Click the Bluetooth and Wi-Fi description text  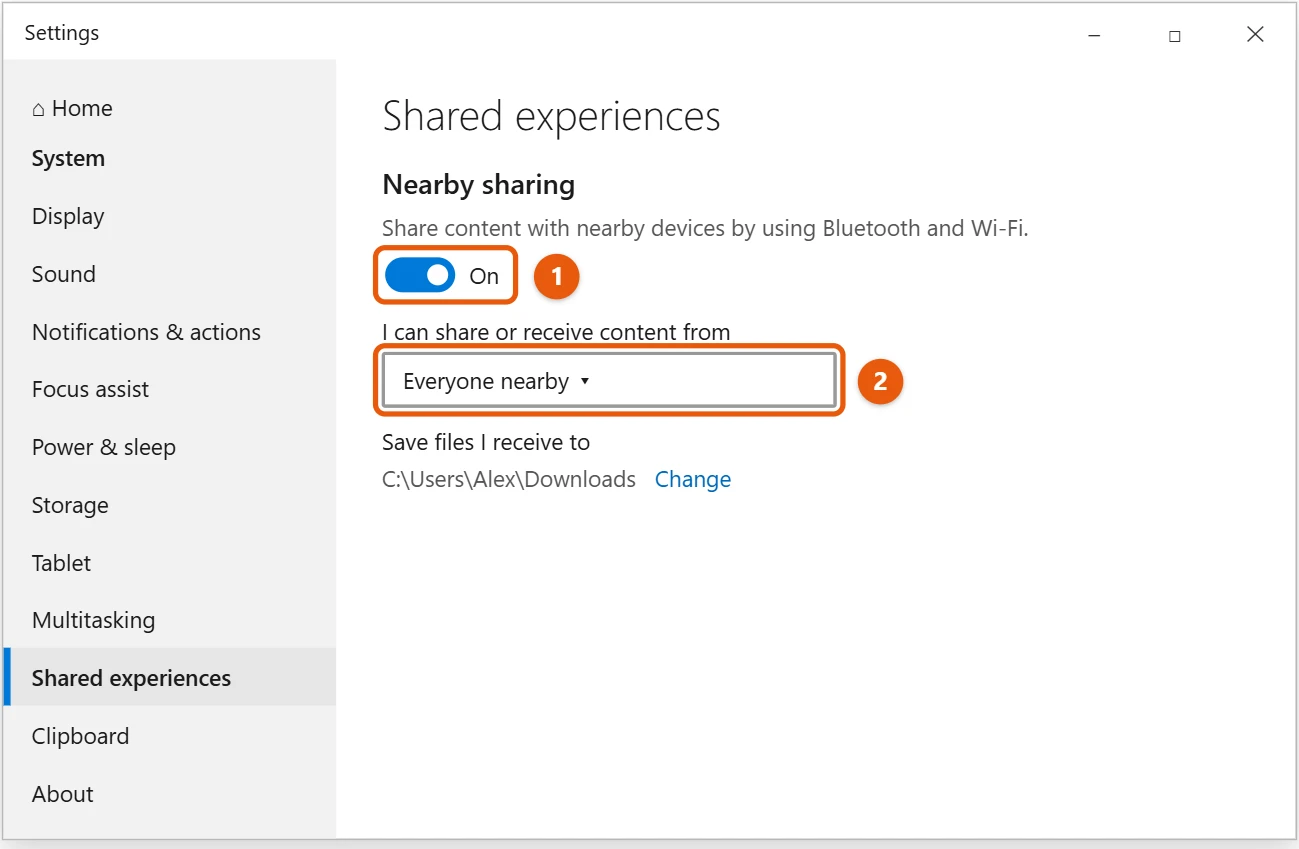pos(705,228)
